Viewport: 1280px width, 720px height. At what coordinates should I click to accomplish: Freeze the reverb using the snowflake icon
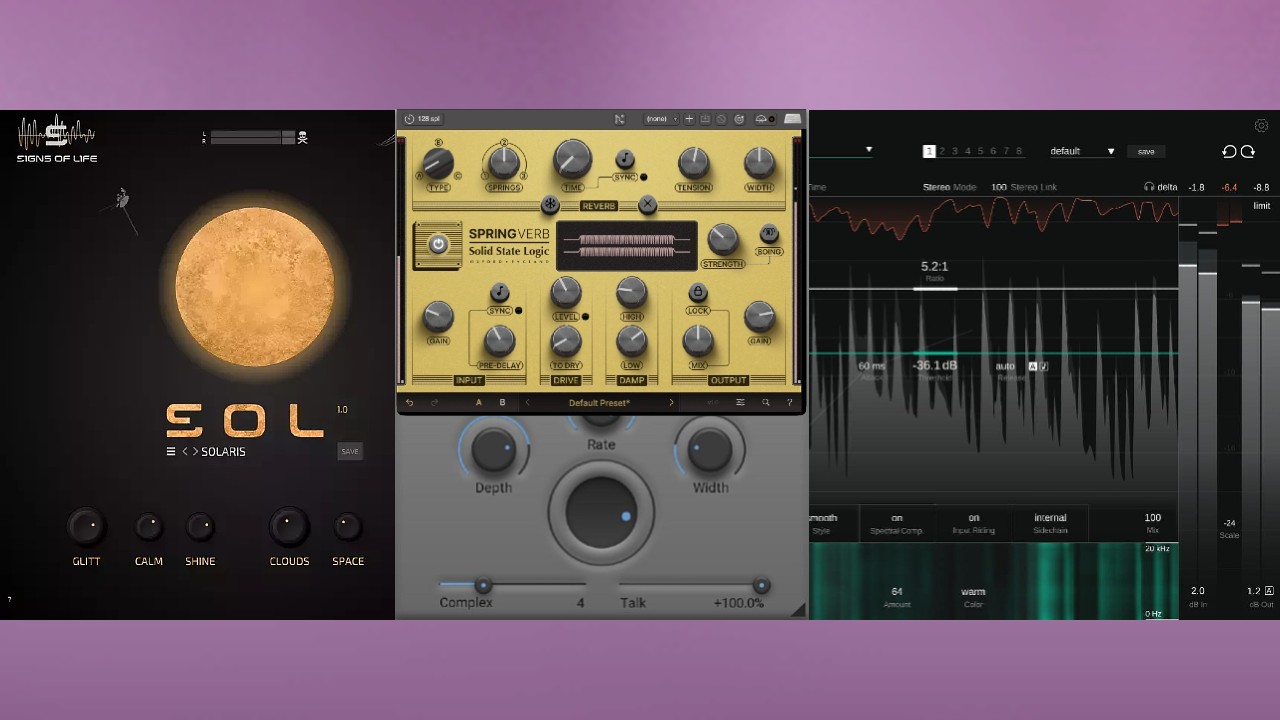pyautogui.click(x=548, y=205)
